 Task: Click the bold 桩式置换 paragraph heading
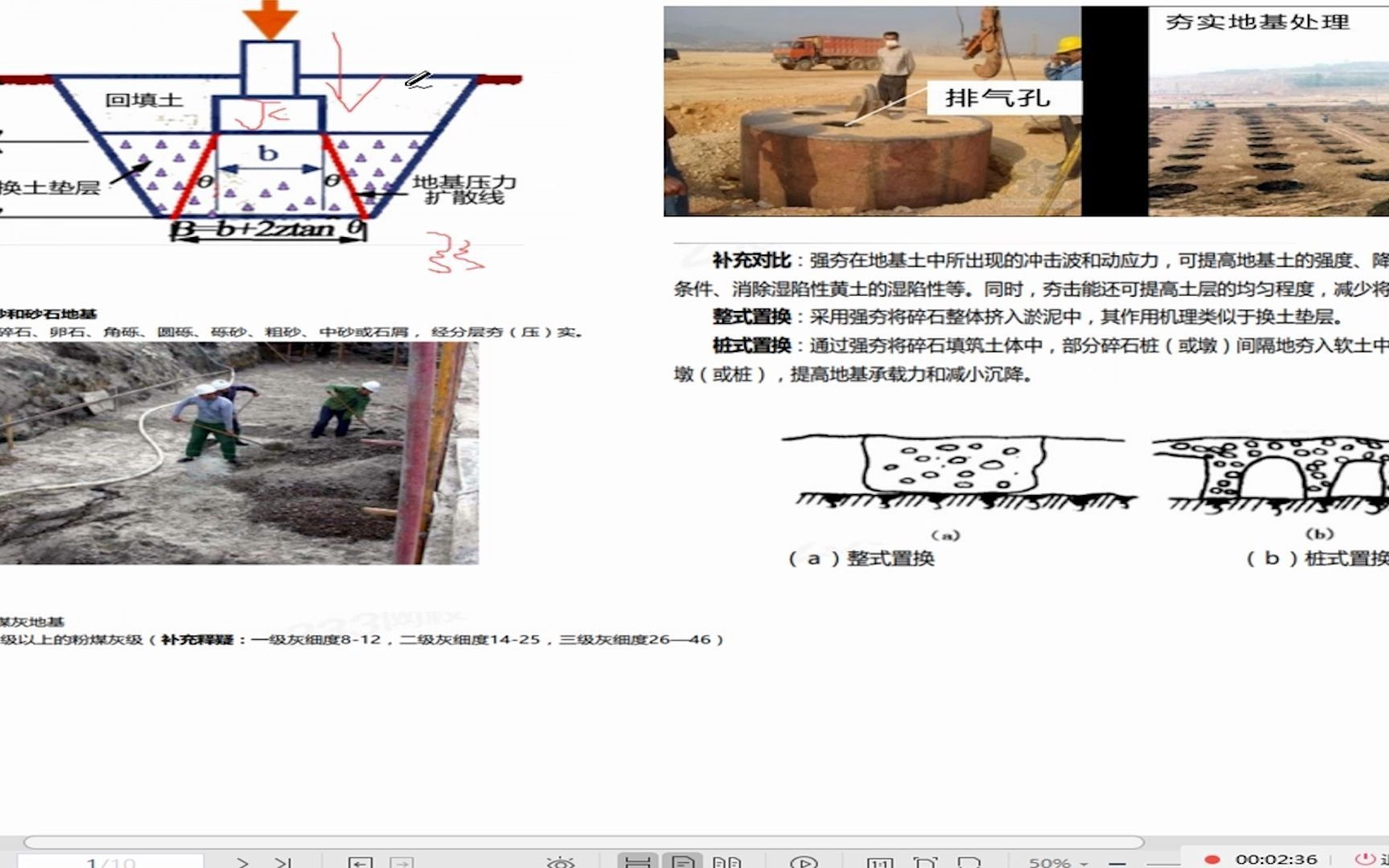752,346
